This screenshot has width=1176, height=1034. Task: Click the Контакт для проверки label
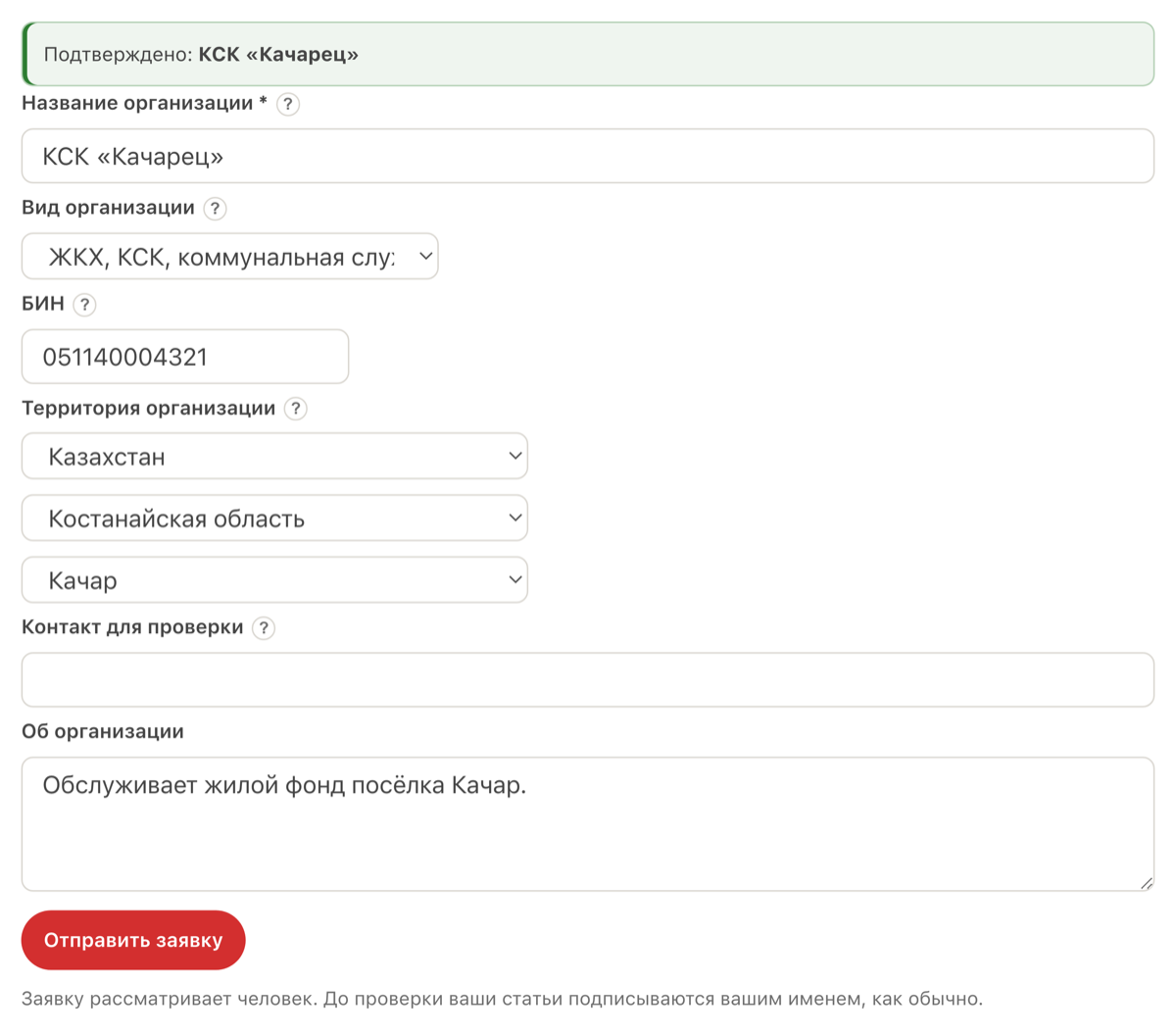[132, 627]
